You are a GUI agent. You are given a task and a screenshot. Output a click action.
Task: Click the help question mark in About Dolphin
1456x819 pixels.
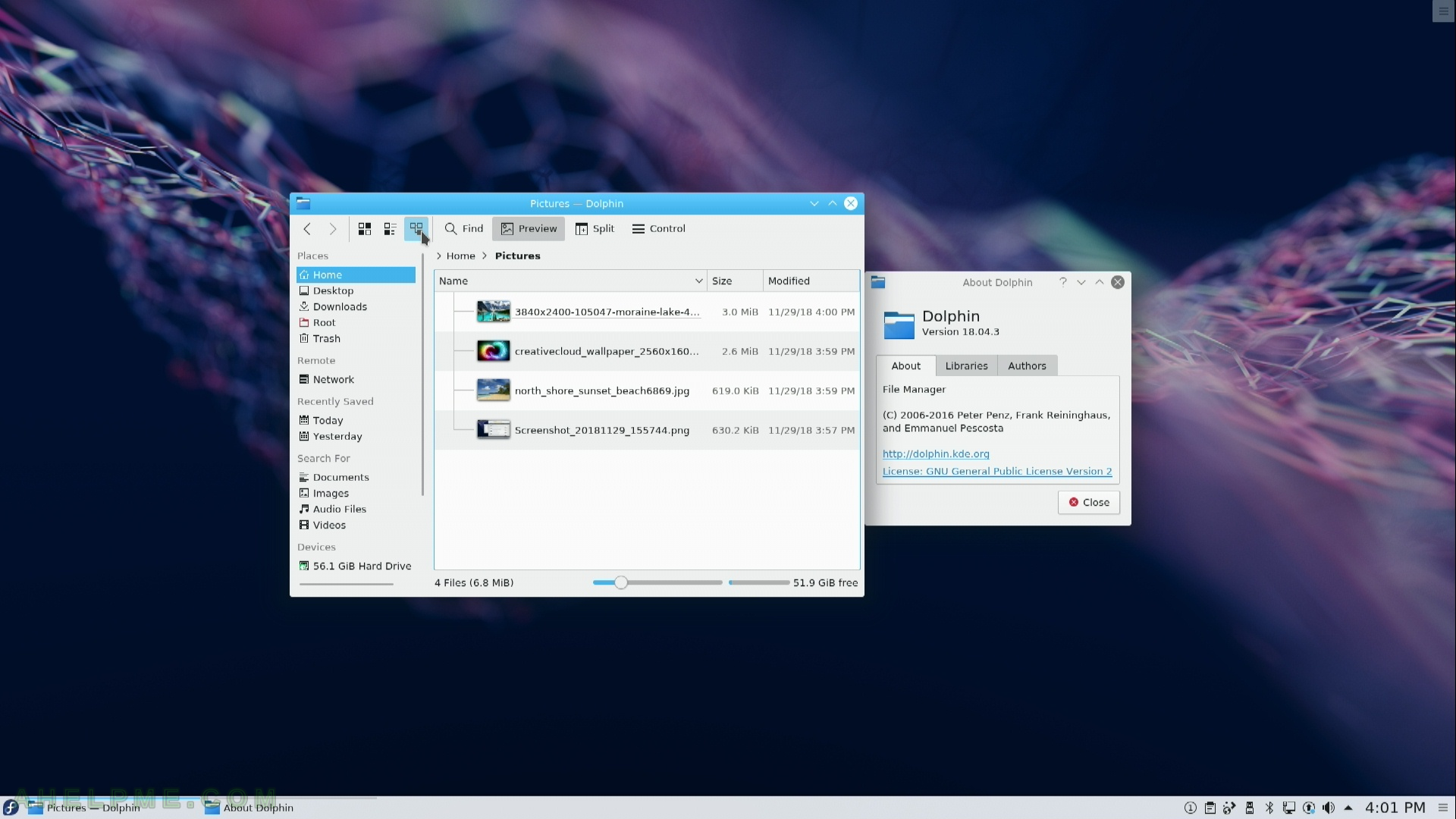[1063, 282]
